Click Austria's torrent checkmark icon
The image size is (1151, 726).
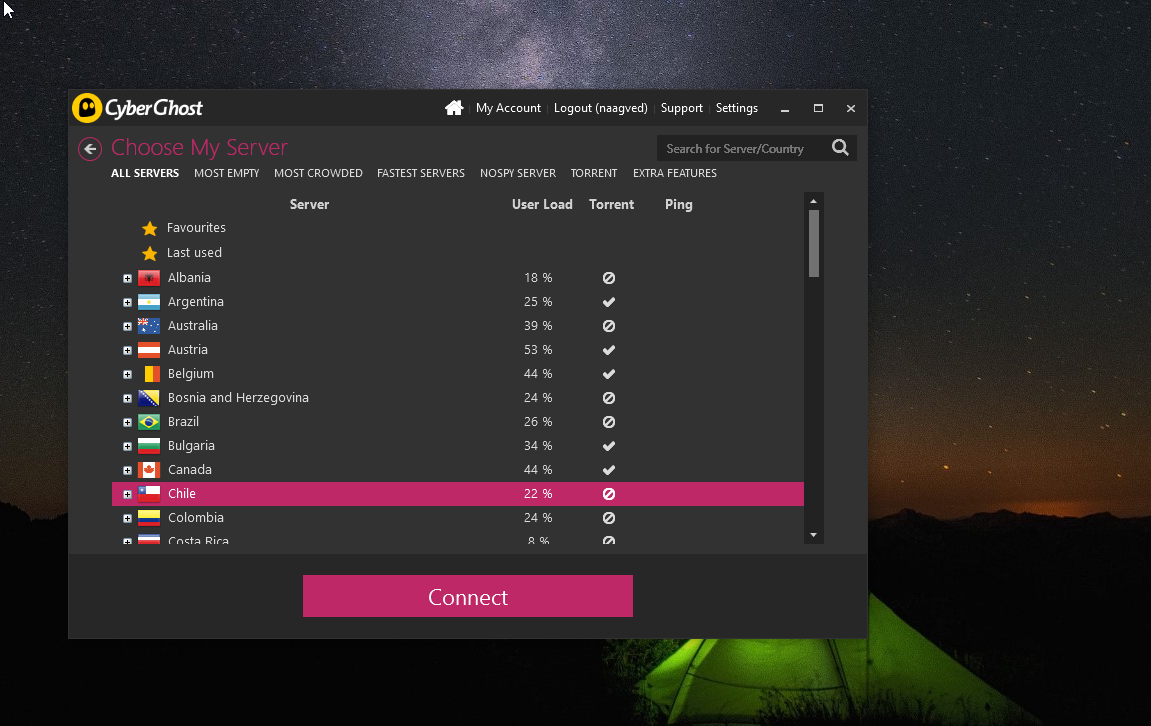[609, 350]
